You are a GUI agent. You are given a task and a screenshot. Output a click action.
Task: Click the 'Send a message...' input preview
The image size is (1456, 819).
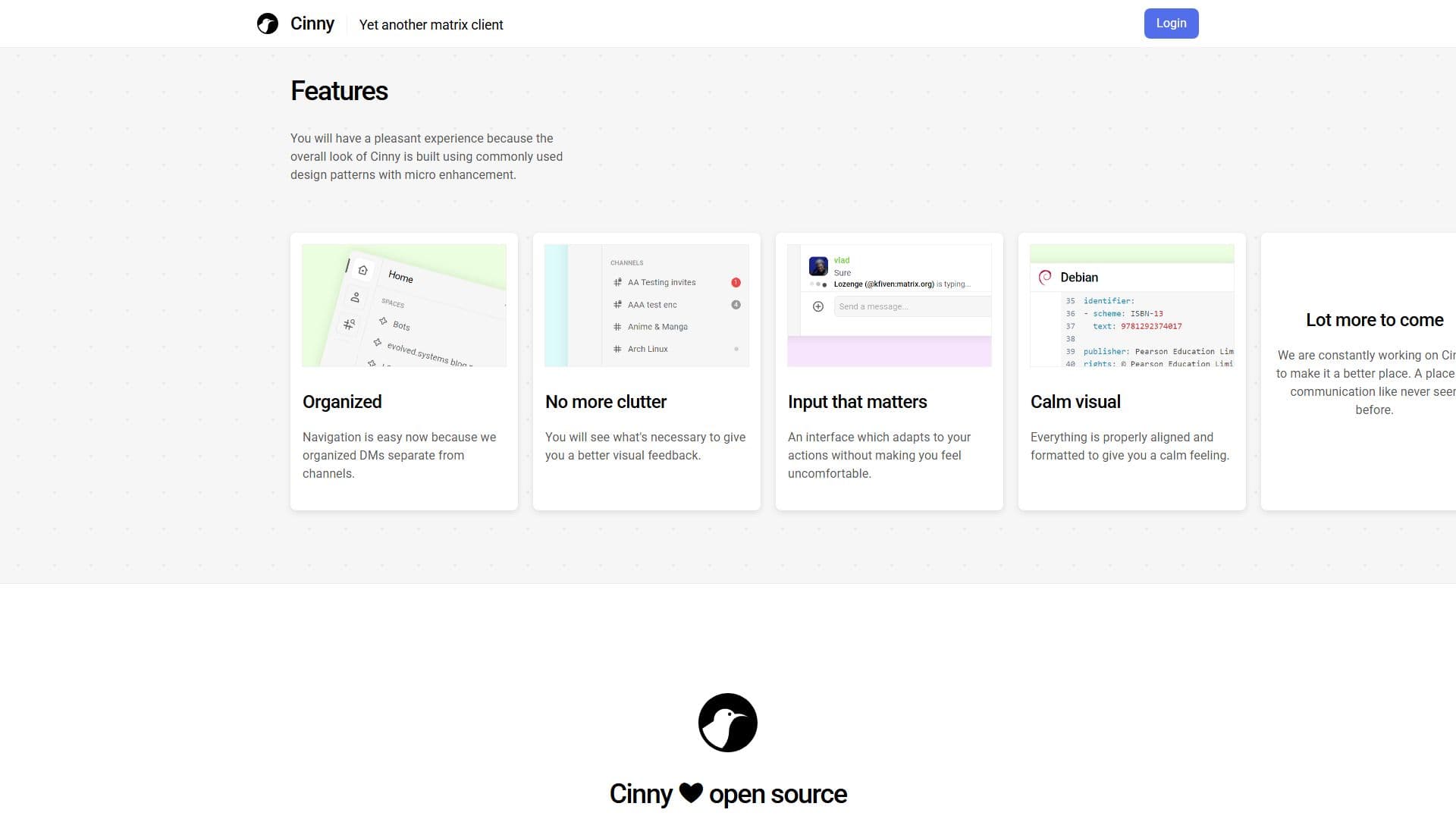point(912,306)
